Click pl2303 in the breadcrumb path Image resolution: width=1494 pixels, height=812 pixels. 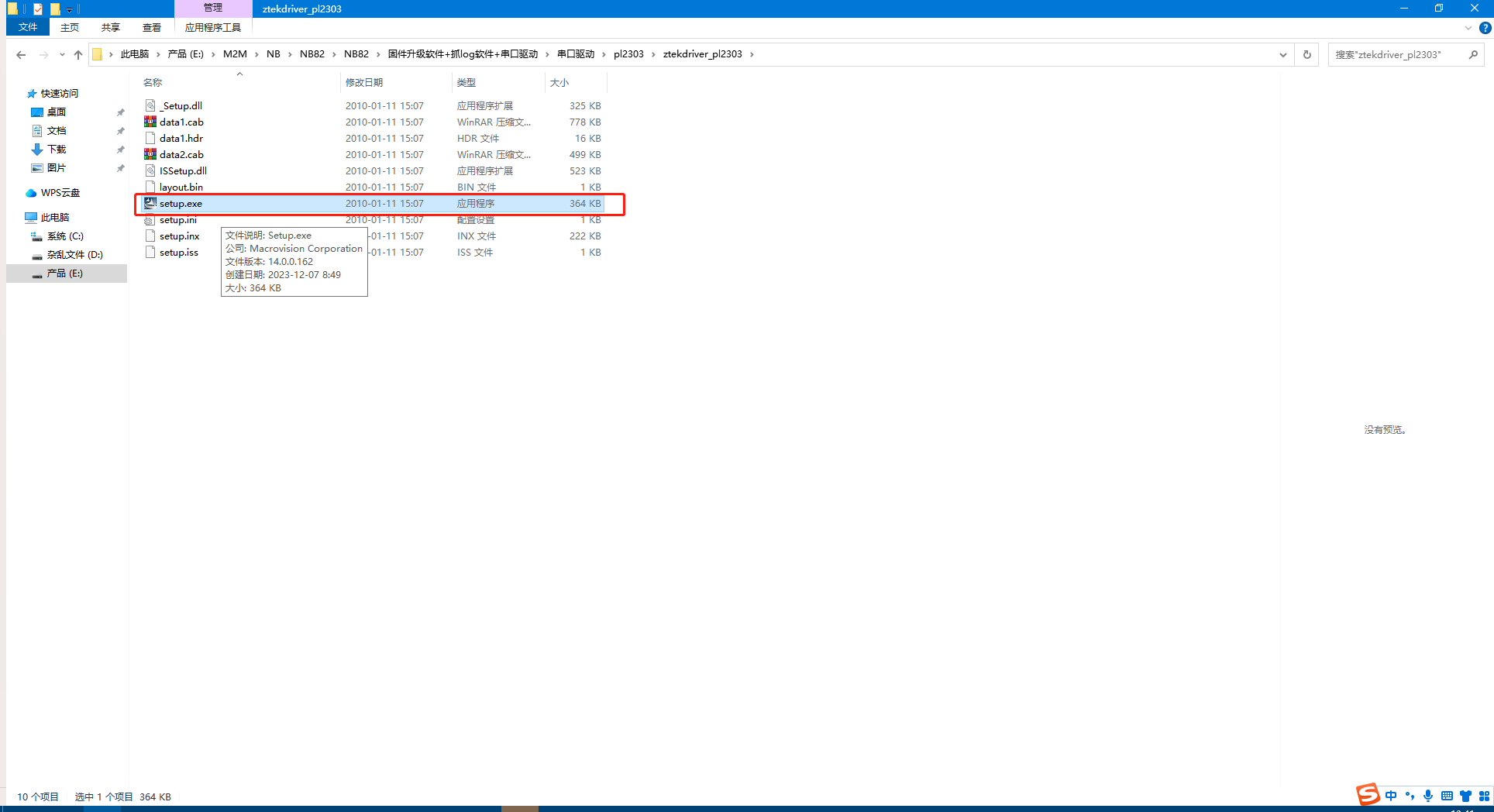(628, 54)
